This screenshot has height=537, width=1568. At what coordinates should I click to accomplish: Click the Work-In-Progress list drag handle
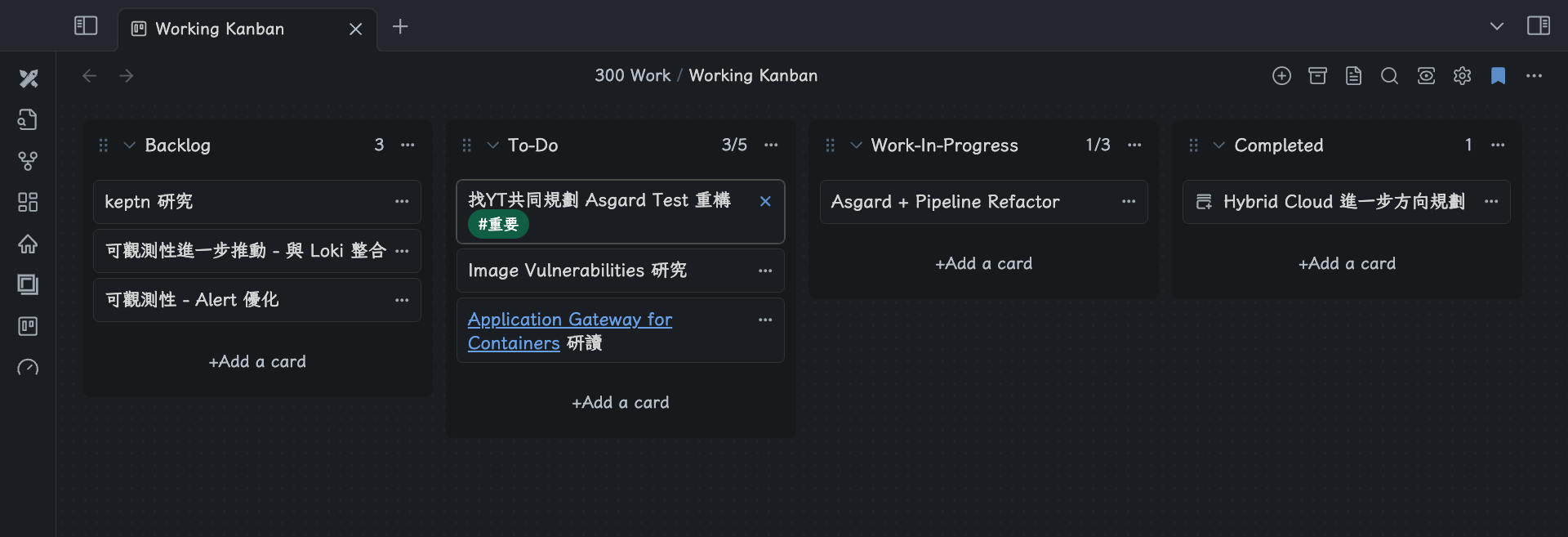click(831, 145)
